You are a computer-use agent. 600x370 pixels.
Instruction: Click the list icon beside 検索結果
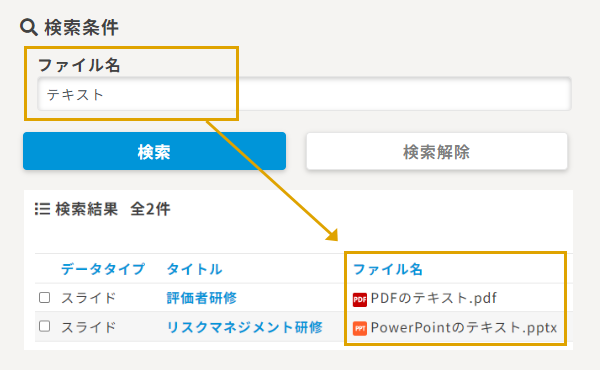coord(42,209)
